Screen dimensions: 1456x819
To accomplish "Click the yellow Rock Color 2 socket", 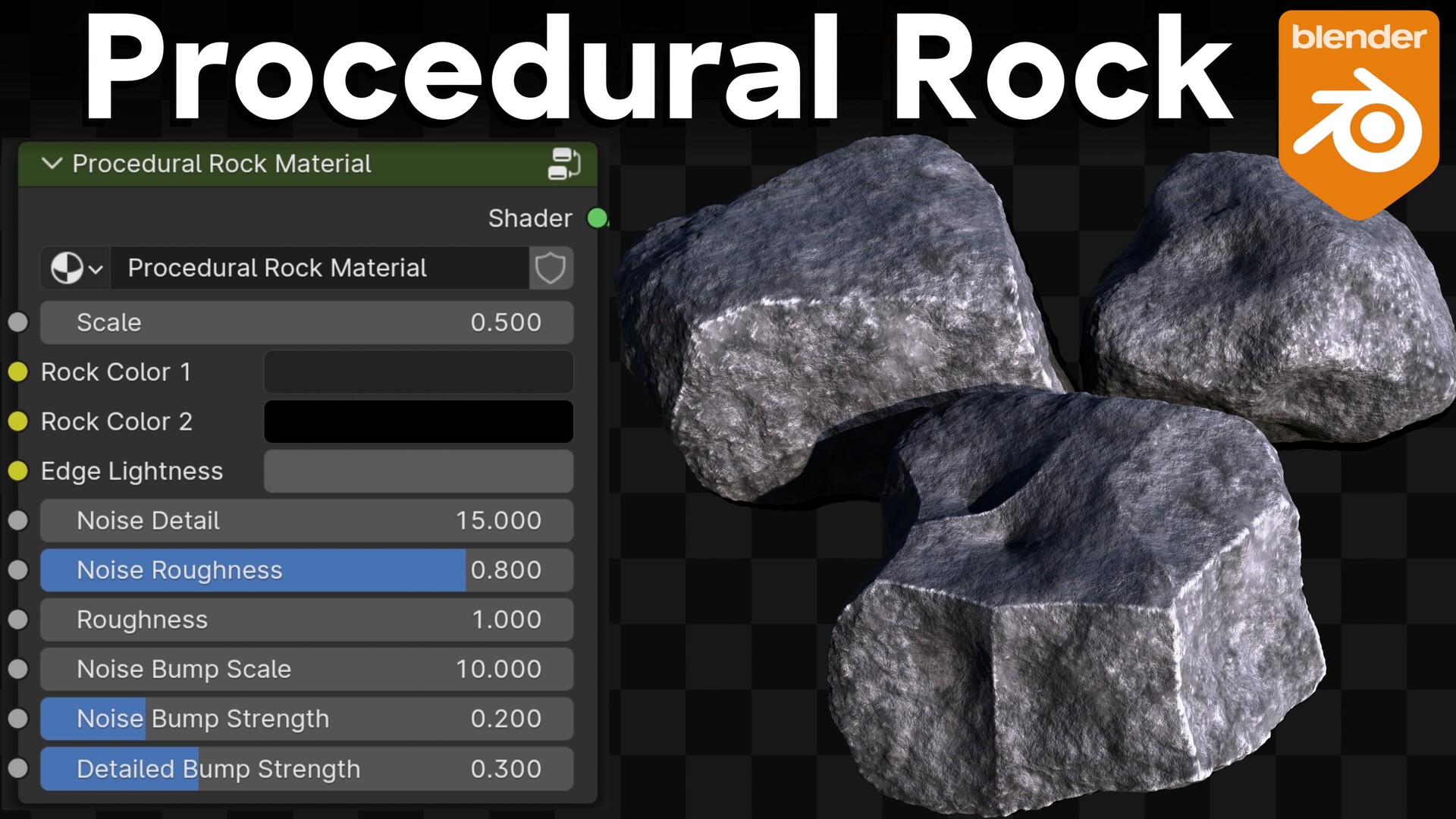I will pyautogui.click(x=18, y=421).
